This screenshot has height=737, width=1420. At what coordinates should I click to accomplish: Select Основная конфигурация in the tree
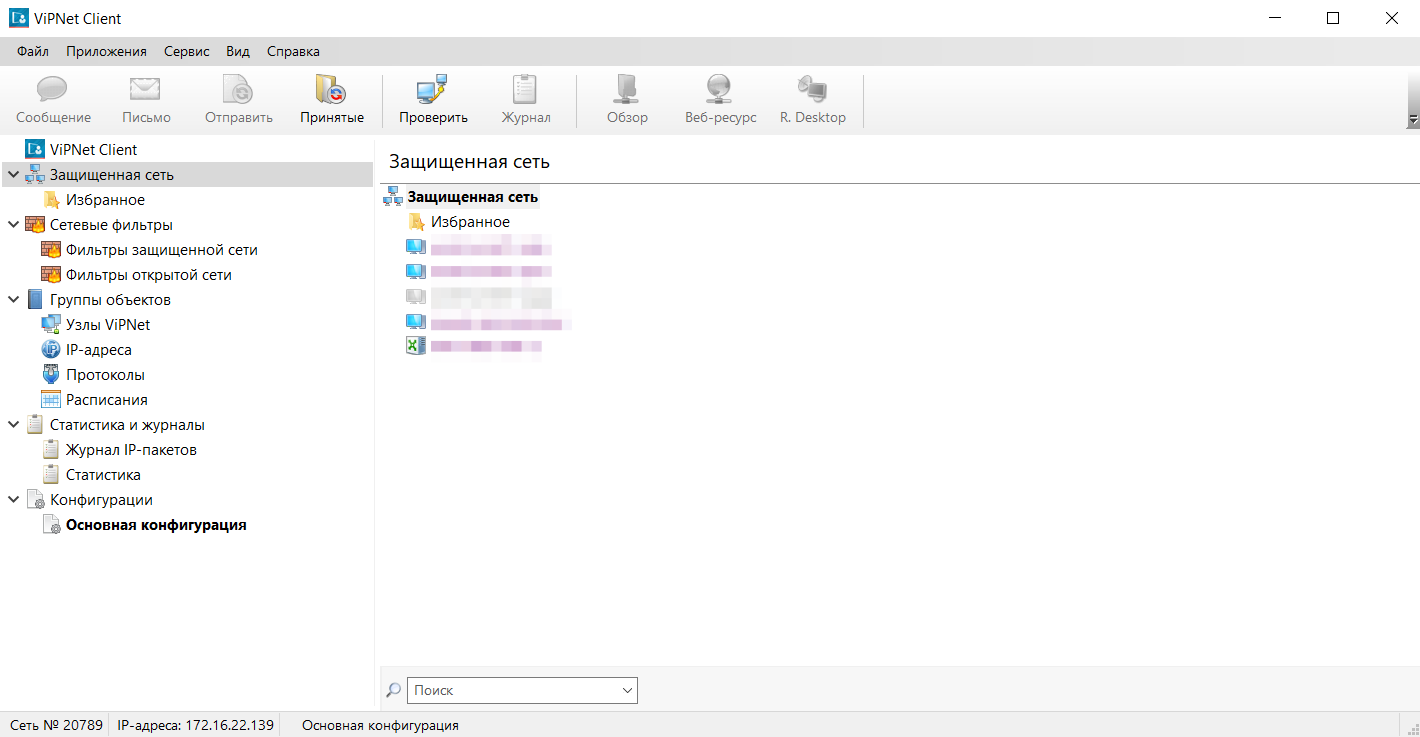tap(155, 525)
